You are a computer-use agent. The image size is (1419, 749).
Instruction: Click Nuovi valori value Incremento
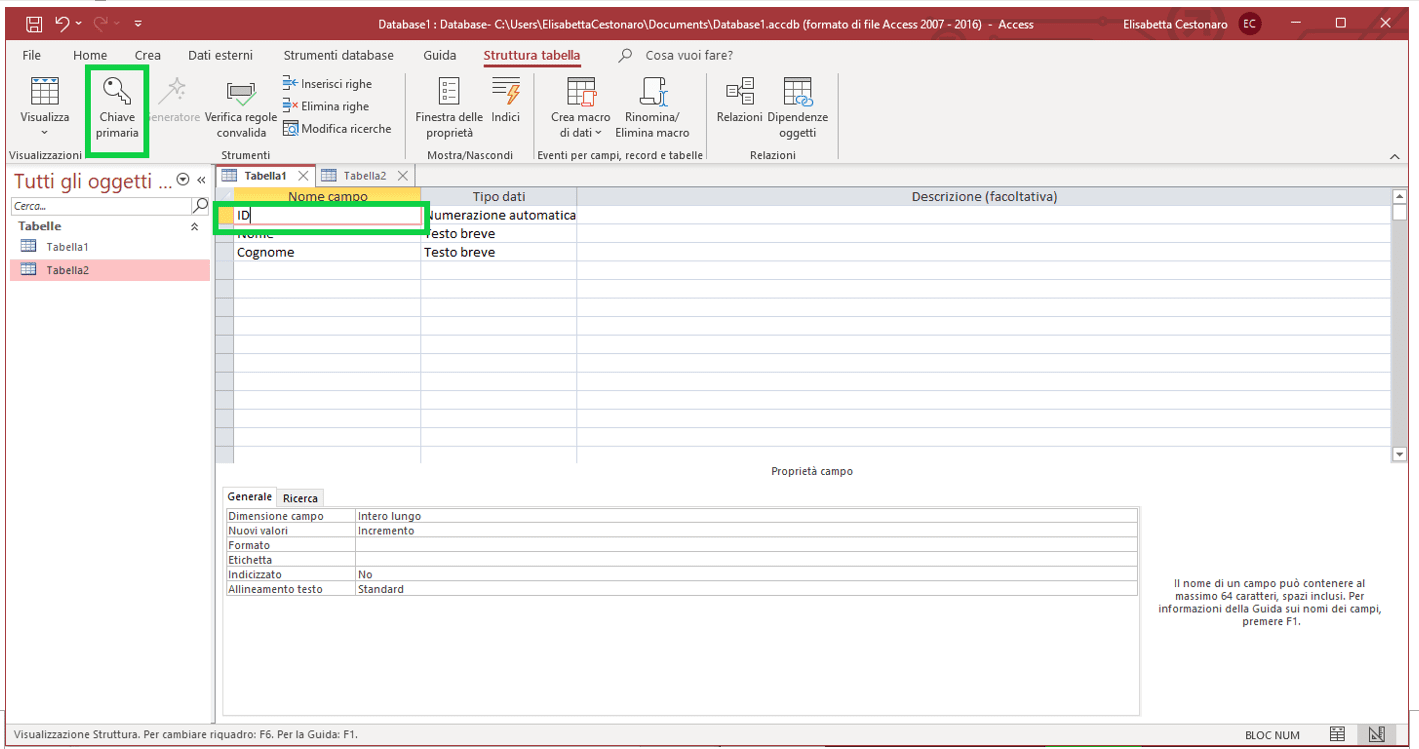pos(746,531)
